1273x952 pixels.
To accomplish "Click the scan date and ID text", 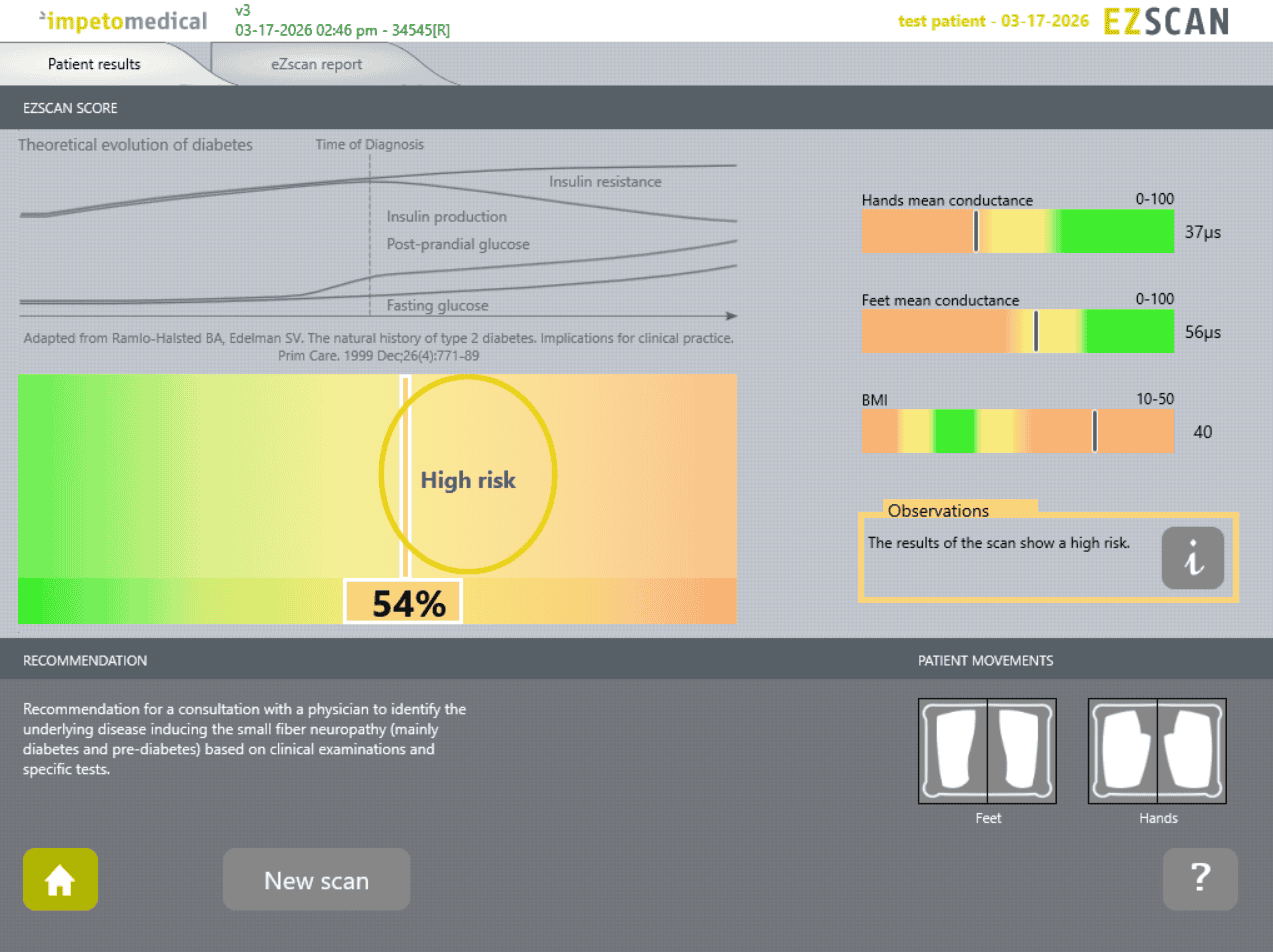I will (x=342, y=30).
